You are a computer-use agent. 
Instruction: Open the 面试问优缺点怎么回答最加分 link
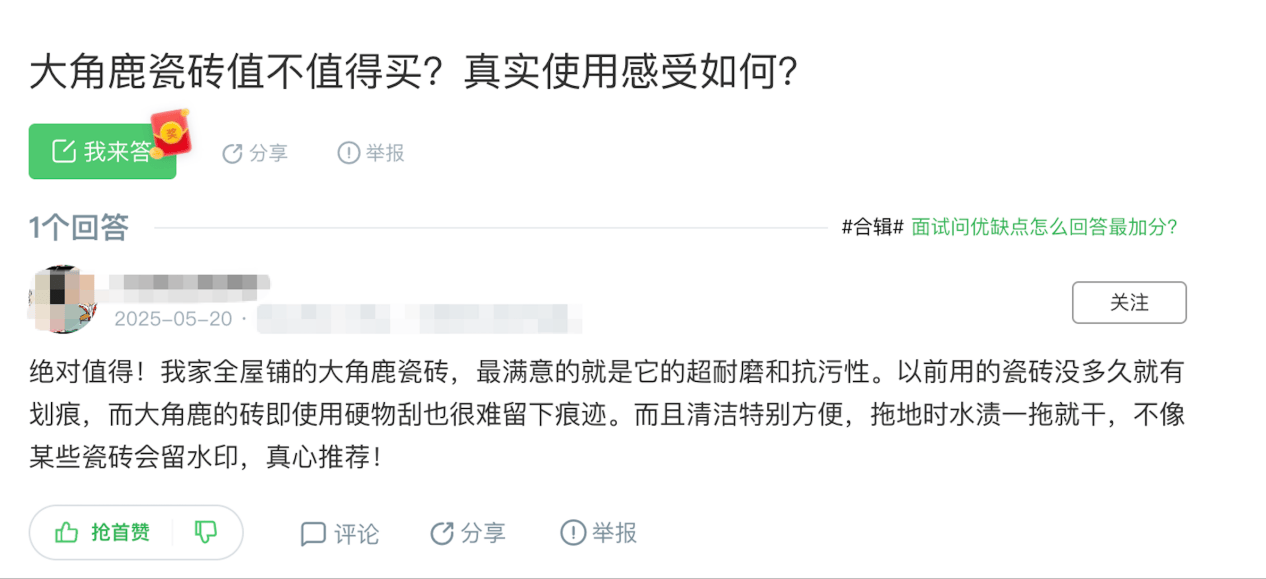click(x=1044, y=227)
